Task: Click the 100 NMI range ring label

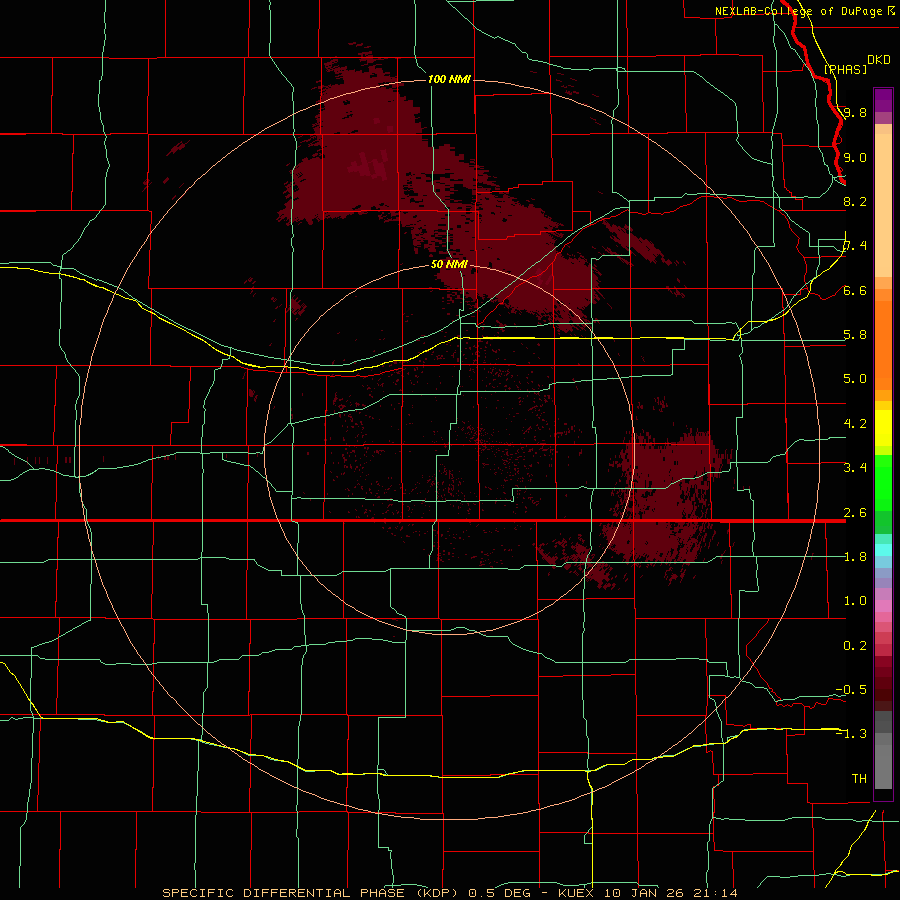Action: [x=449, y=79]
